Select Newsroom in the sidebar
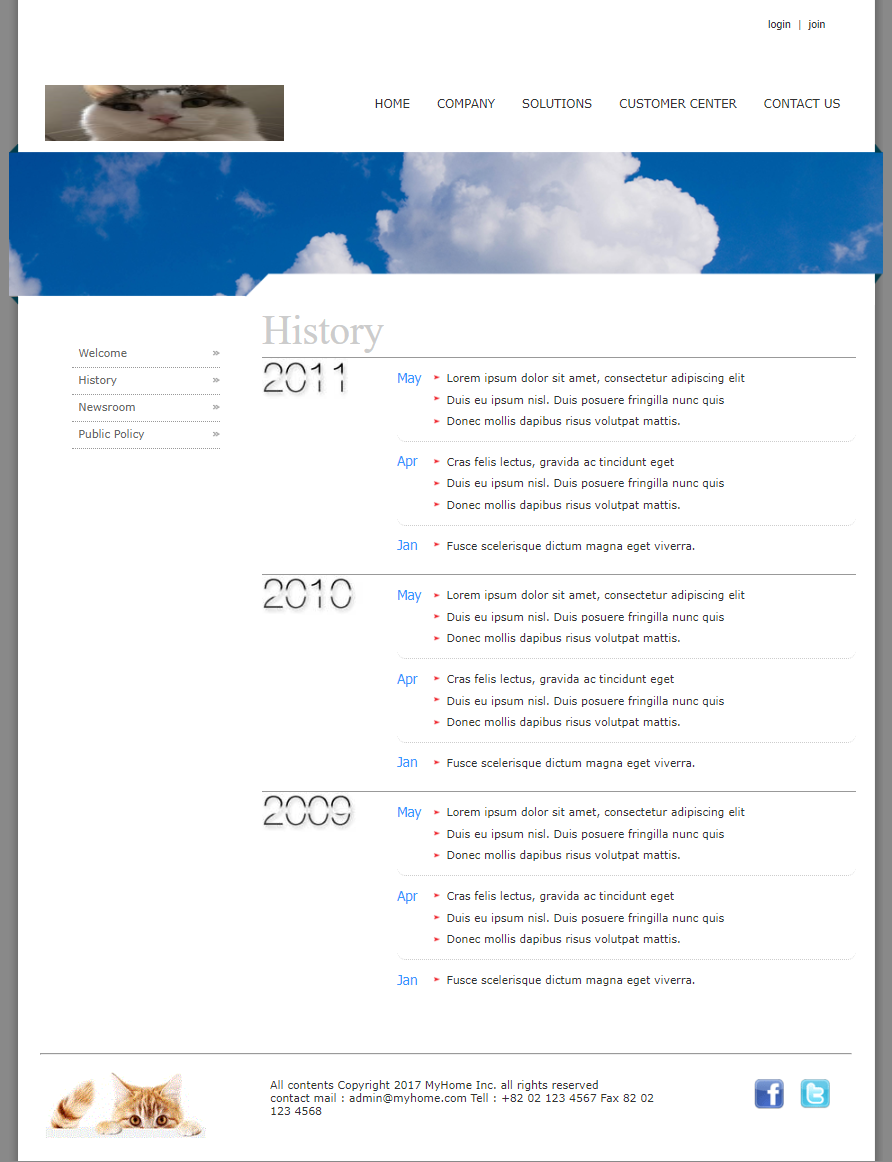Image resolution: width=892 pixels, height=1162 pixels. 107,407
